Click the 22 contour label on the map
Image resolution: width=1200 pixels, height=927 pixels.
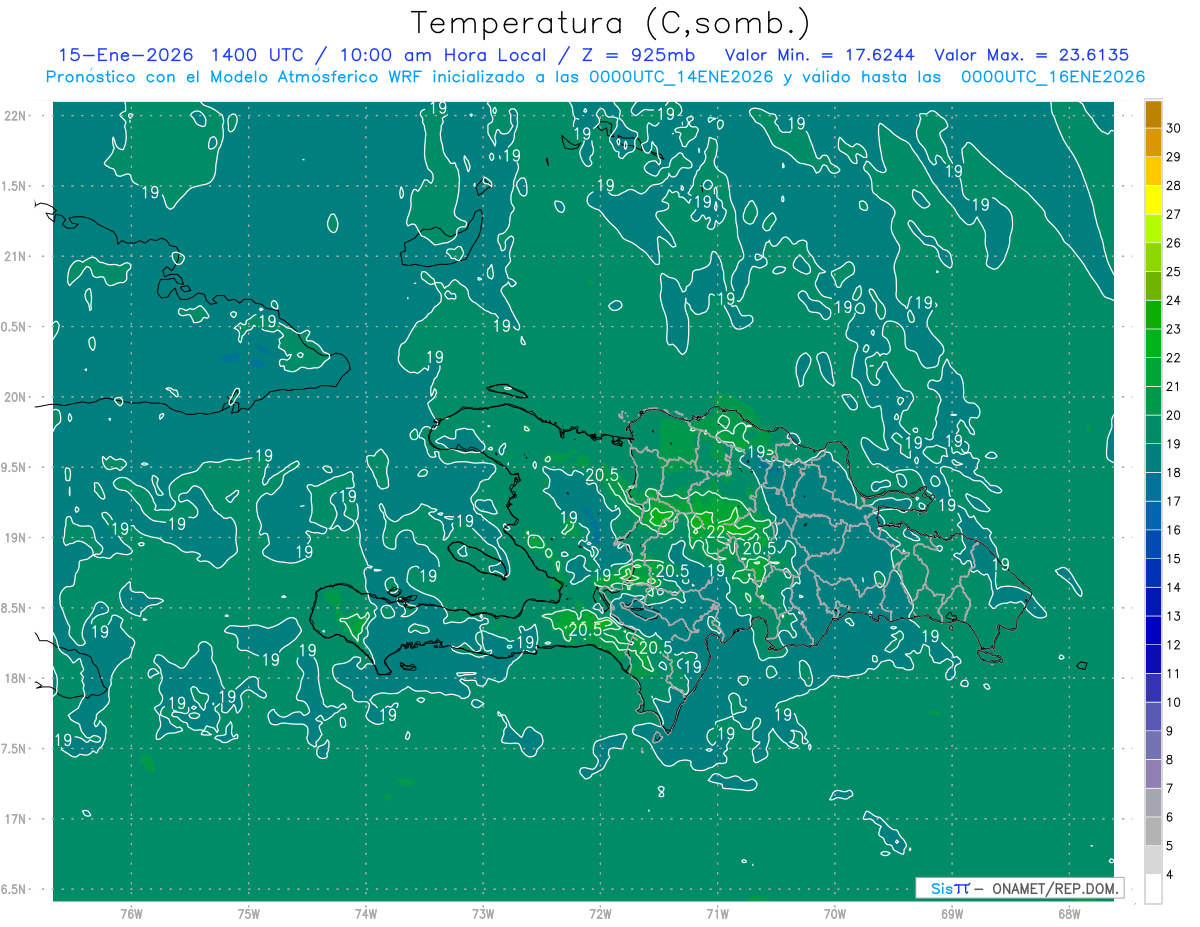pos(716,531)
